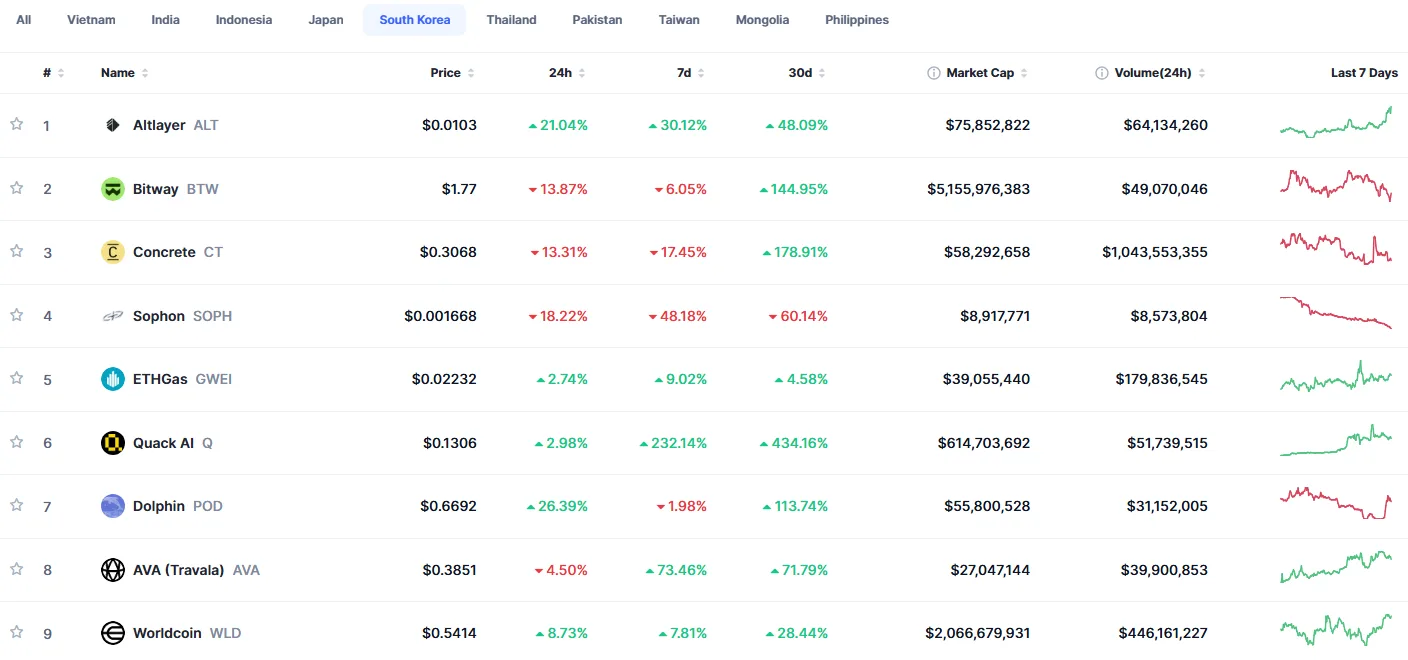
Task: Star Bitway as a favorite
Action: coord(16,188)
